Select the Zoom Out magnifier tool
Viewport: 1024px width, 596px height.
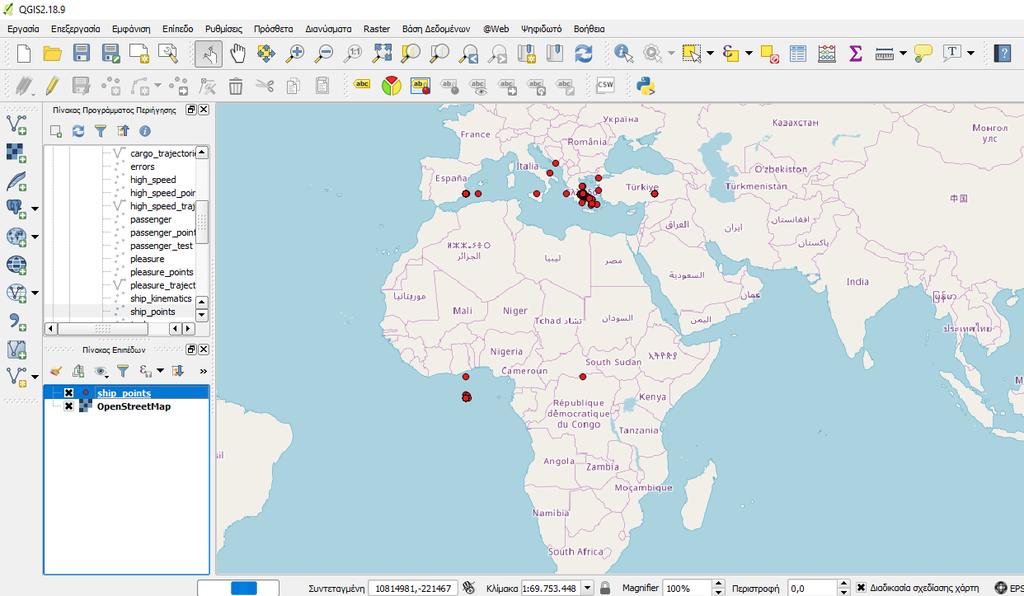point(324,53)
